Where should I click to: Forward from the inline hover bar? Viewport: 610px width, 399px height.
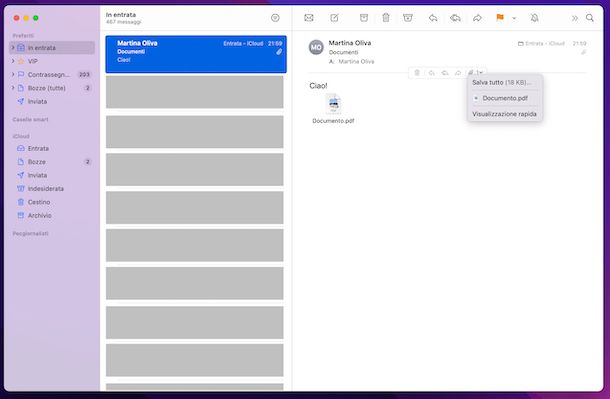pos(458,73)
